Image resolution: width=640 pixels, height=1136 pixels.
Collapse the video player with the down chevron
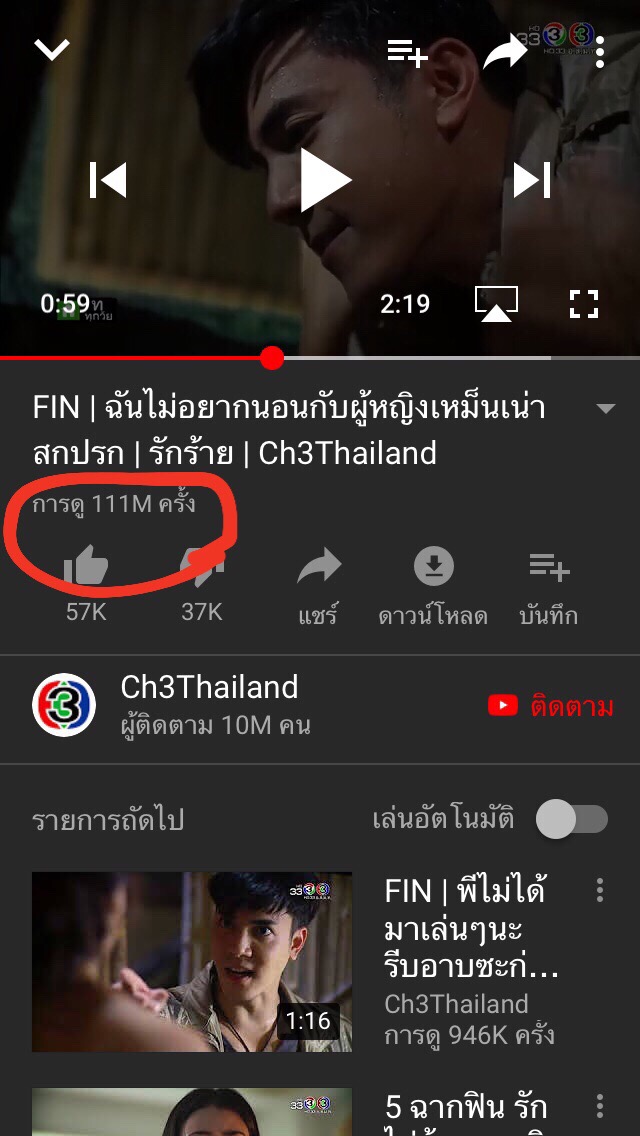pos(52,49)
